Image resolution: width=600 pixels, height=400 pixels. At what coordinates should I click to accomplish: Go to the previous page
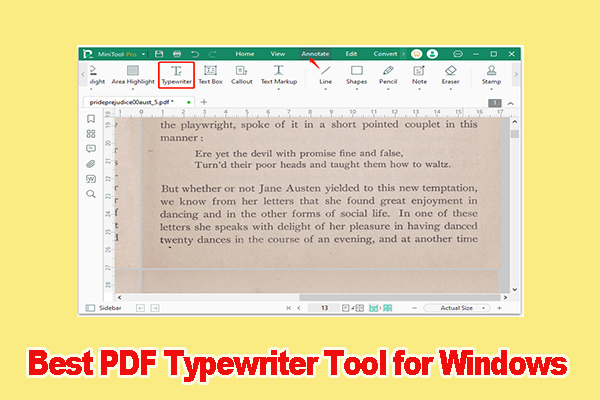click(x=299, y=308)
